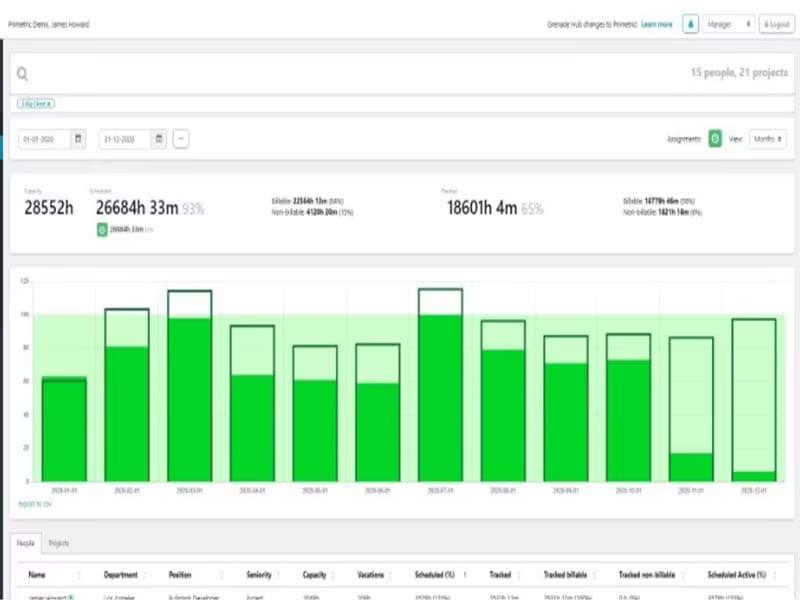Follow the Learn more link
This screenshot has height=600, width=800.
click(x=657, y=24)
